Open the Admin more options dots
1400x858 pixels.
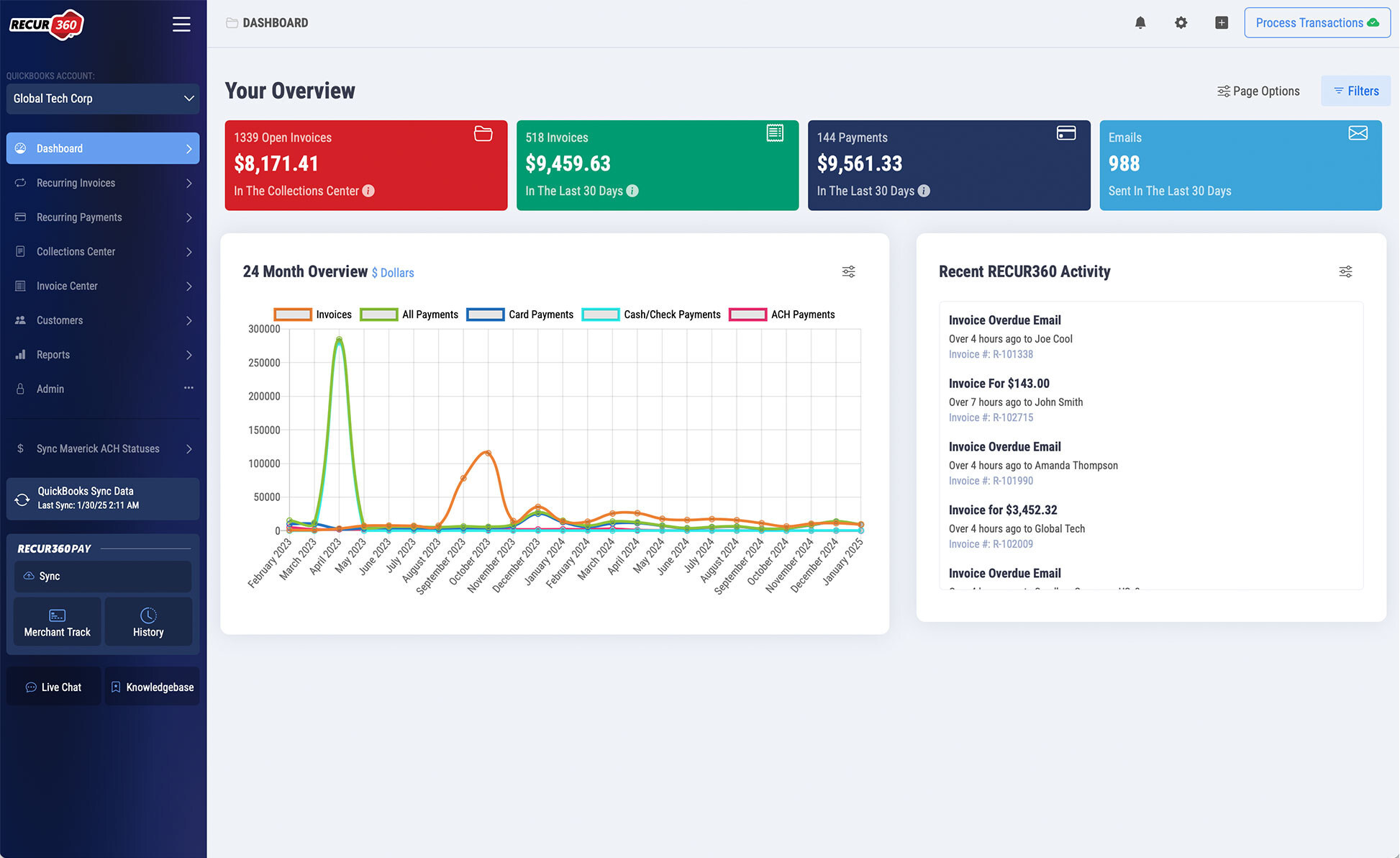(x=188, y=388)
